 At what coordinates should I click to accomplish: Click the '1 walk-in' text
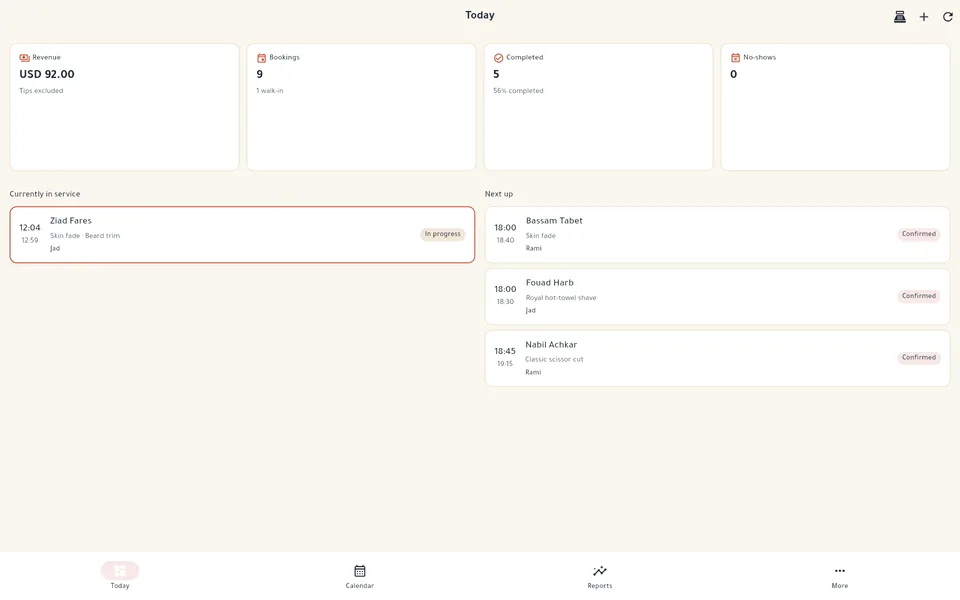[269, 91]
